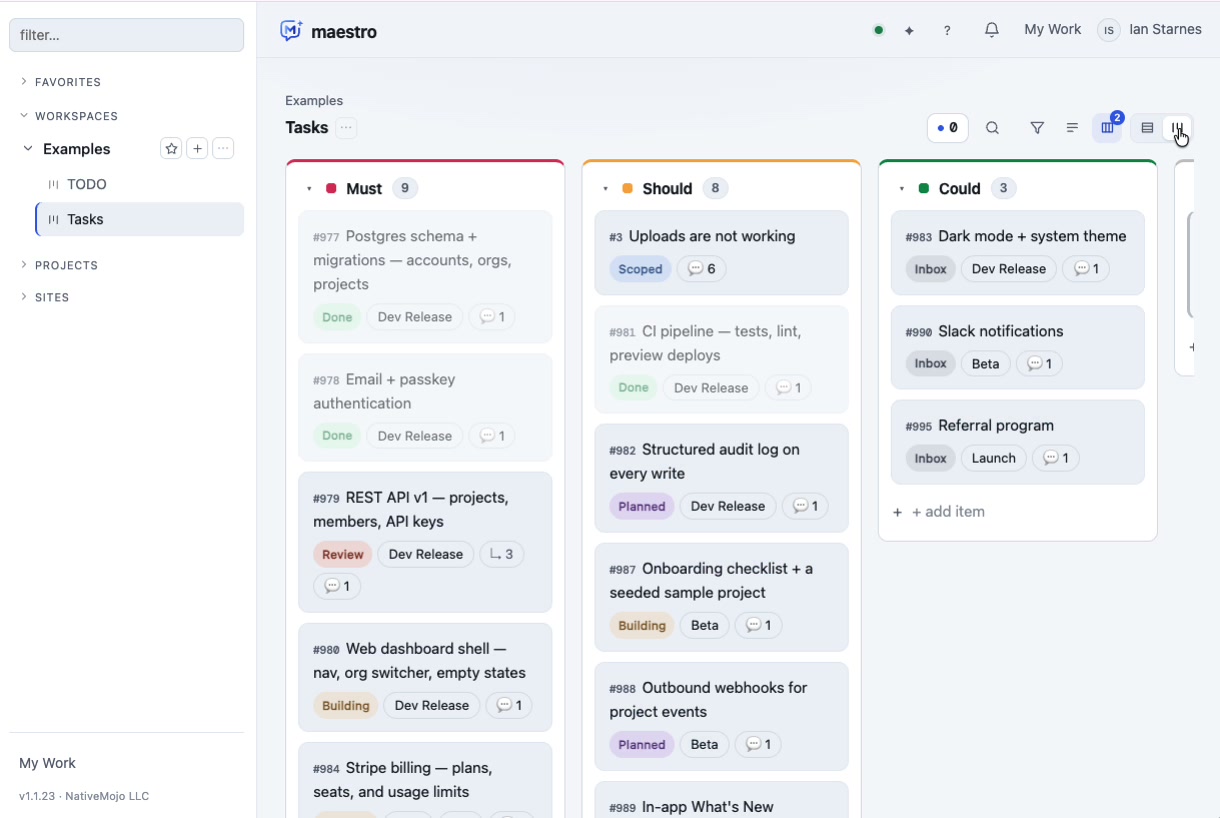Click into the filter input field
Screen dimensions: 1220x818
(126, 35)
